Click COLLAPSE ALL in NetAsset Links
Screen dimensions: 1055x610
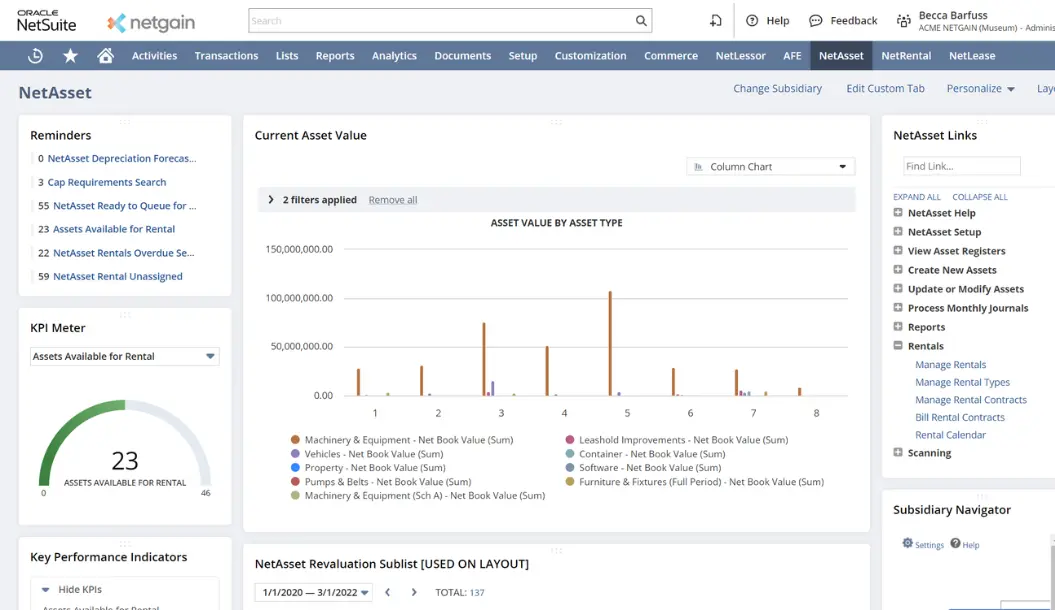pos(980,197)
